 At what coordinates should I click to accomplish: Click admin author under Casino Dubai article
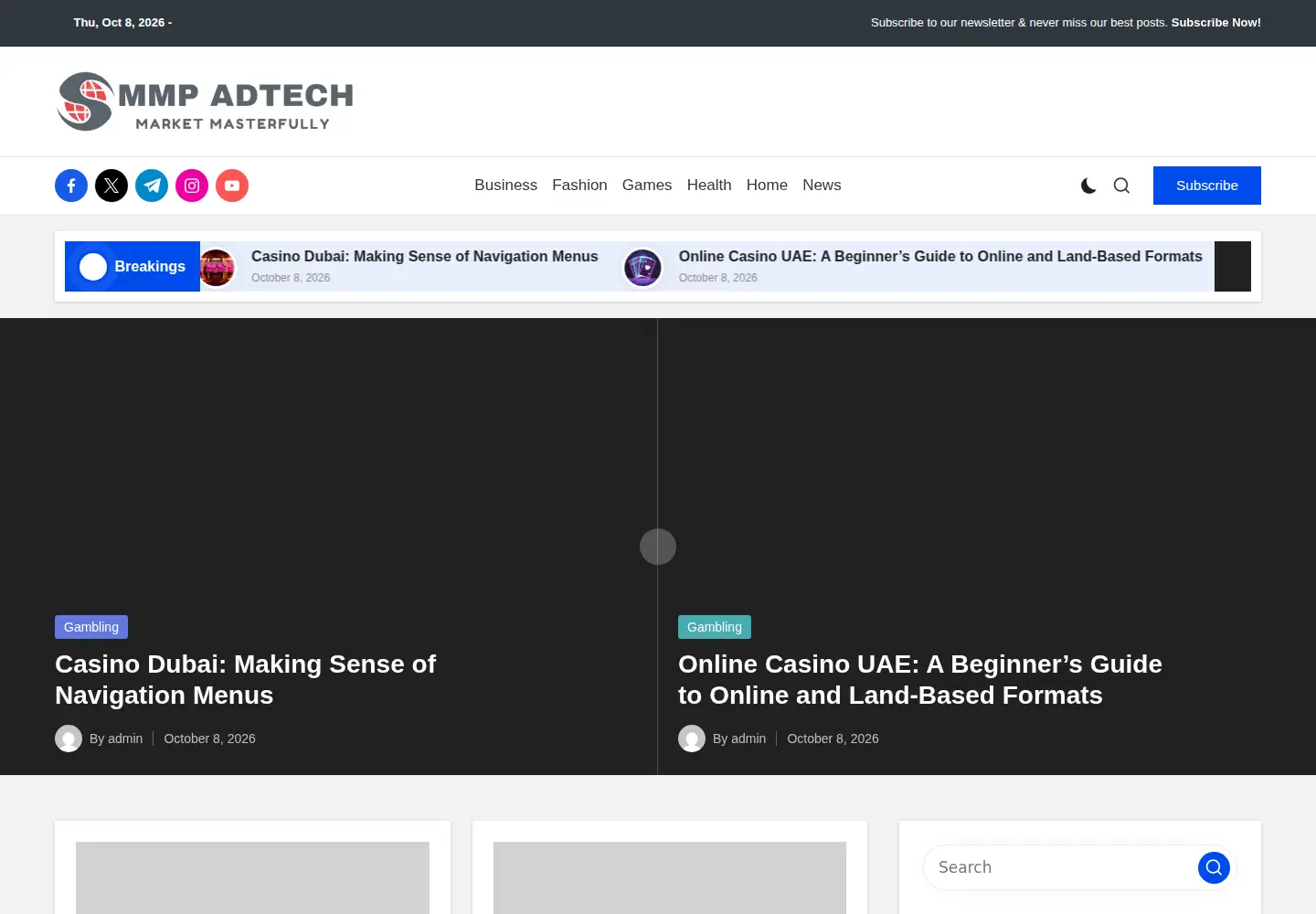pyautogui.click(x=125, y=739)
